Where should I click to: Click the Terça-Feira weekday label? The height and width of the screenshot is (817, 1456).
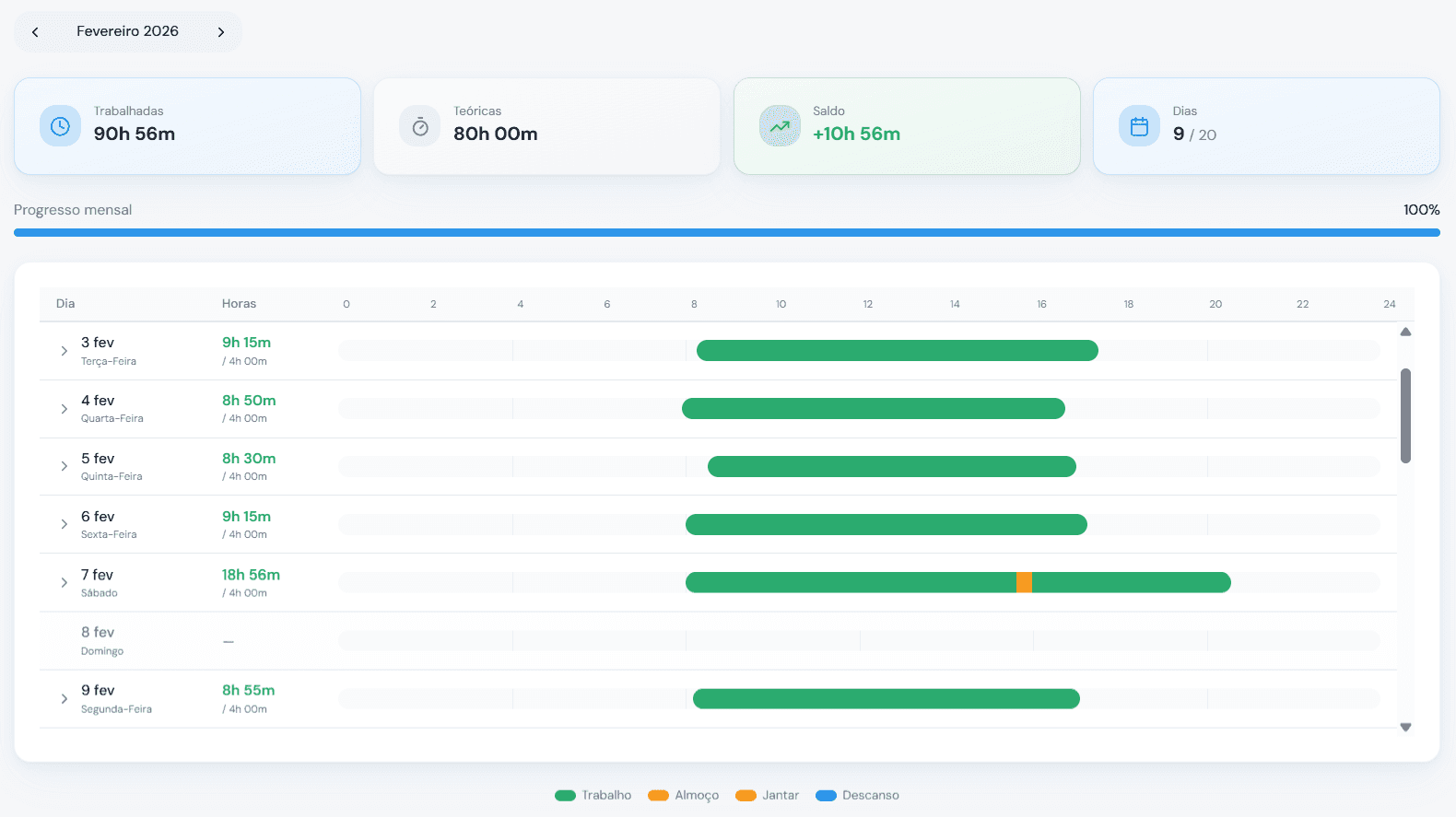109,361
